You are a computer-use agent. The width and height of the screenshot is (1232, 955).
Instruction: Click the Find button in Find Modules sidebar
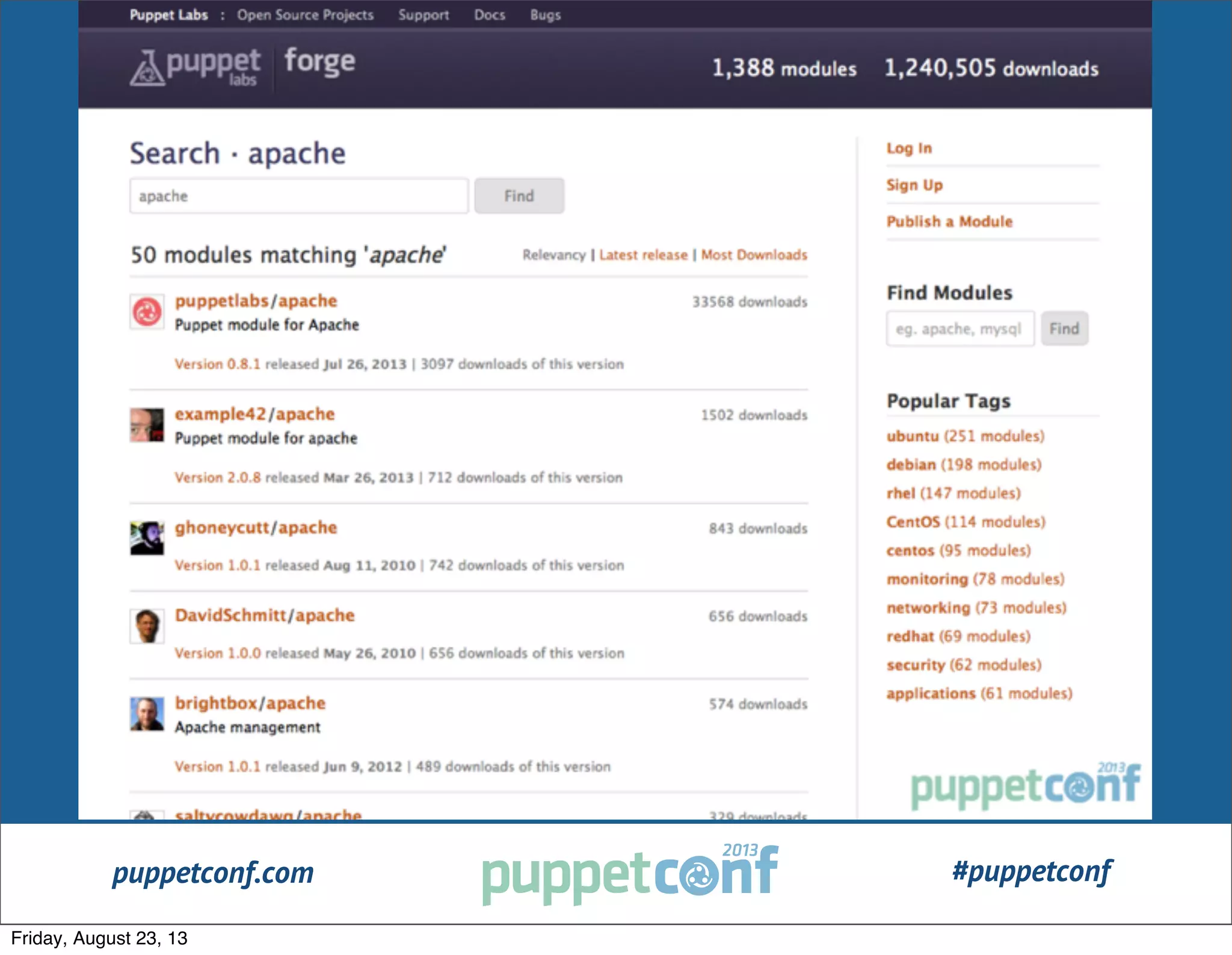(1064, 329)
